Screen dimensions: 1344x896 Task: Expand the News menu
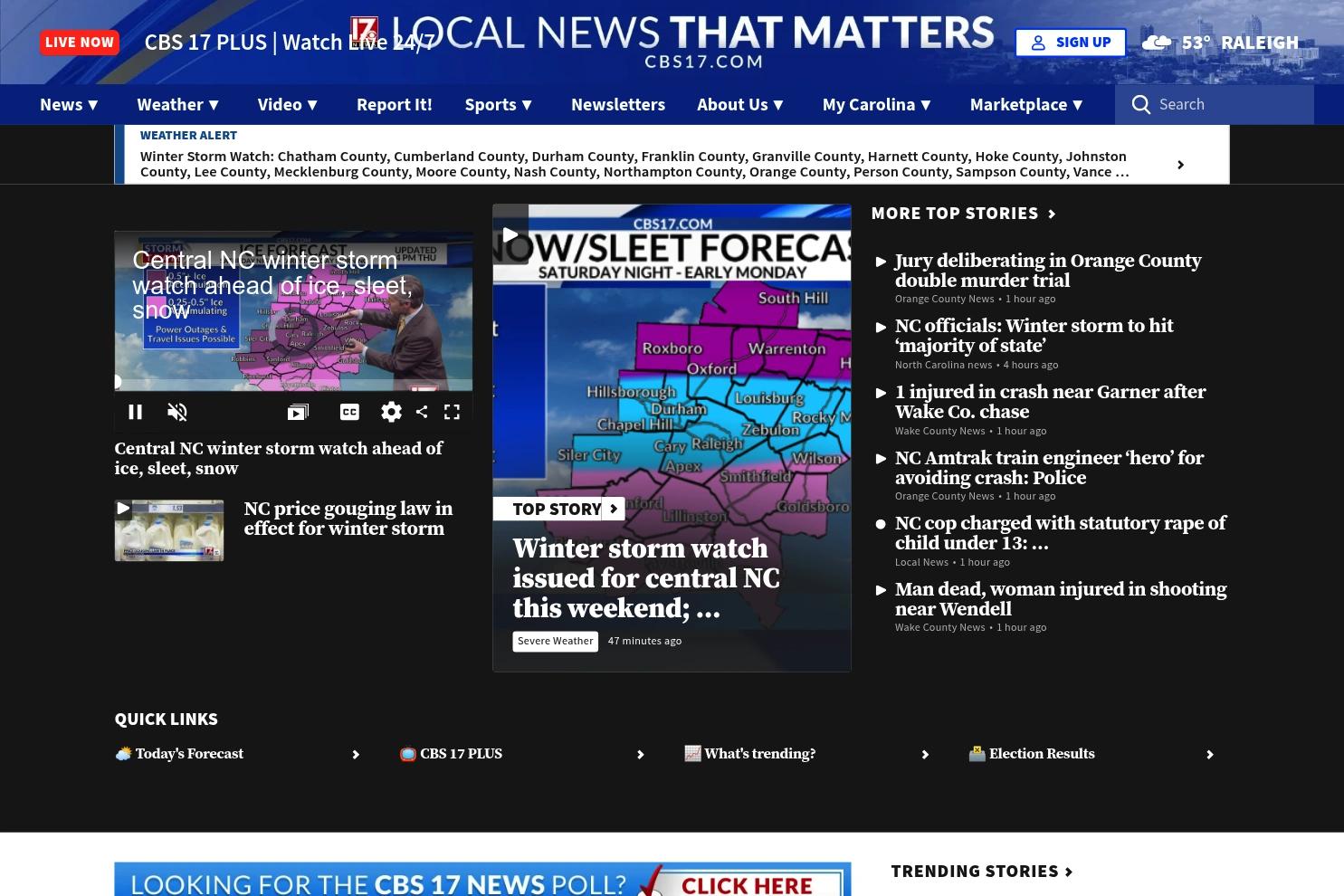pos(71,104)
